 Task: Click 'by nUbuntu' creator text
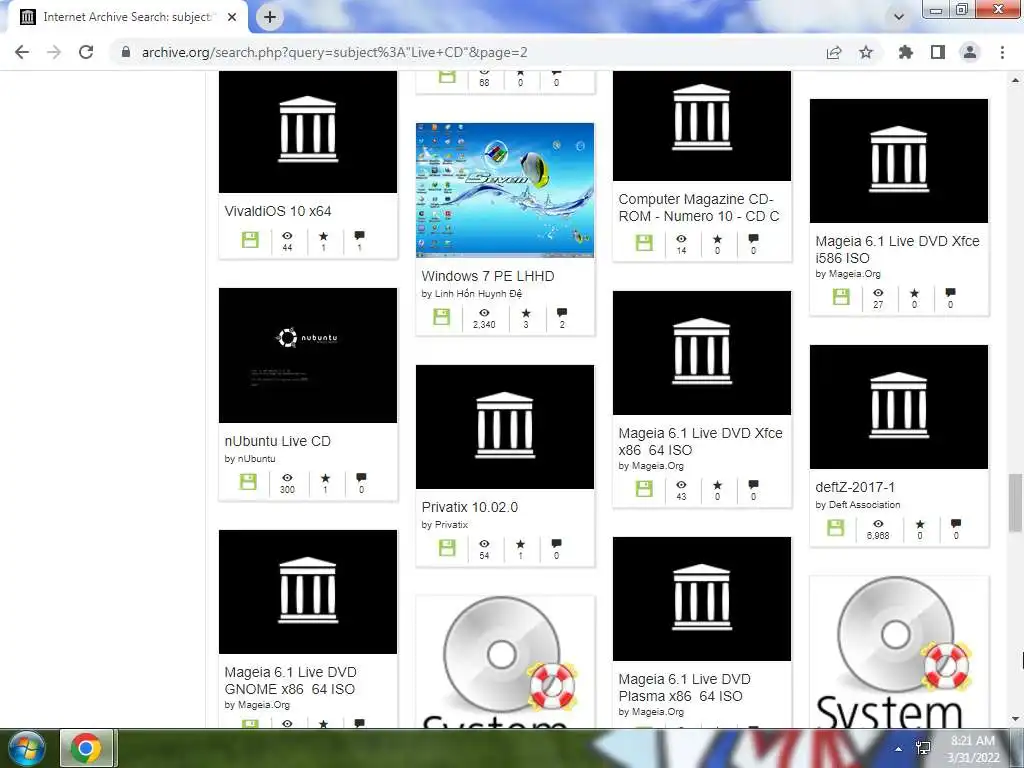click(x=249, y=459)
